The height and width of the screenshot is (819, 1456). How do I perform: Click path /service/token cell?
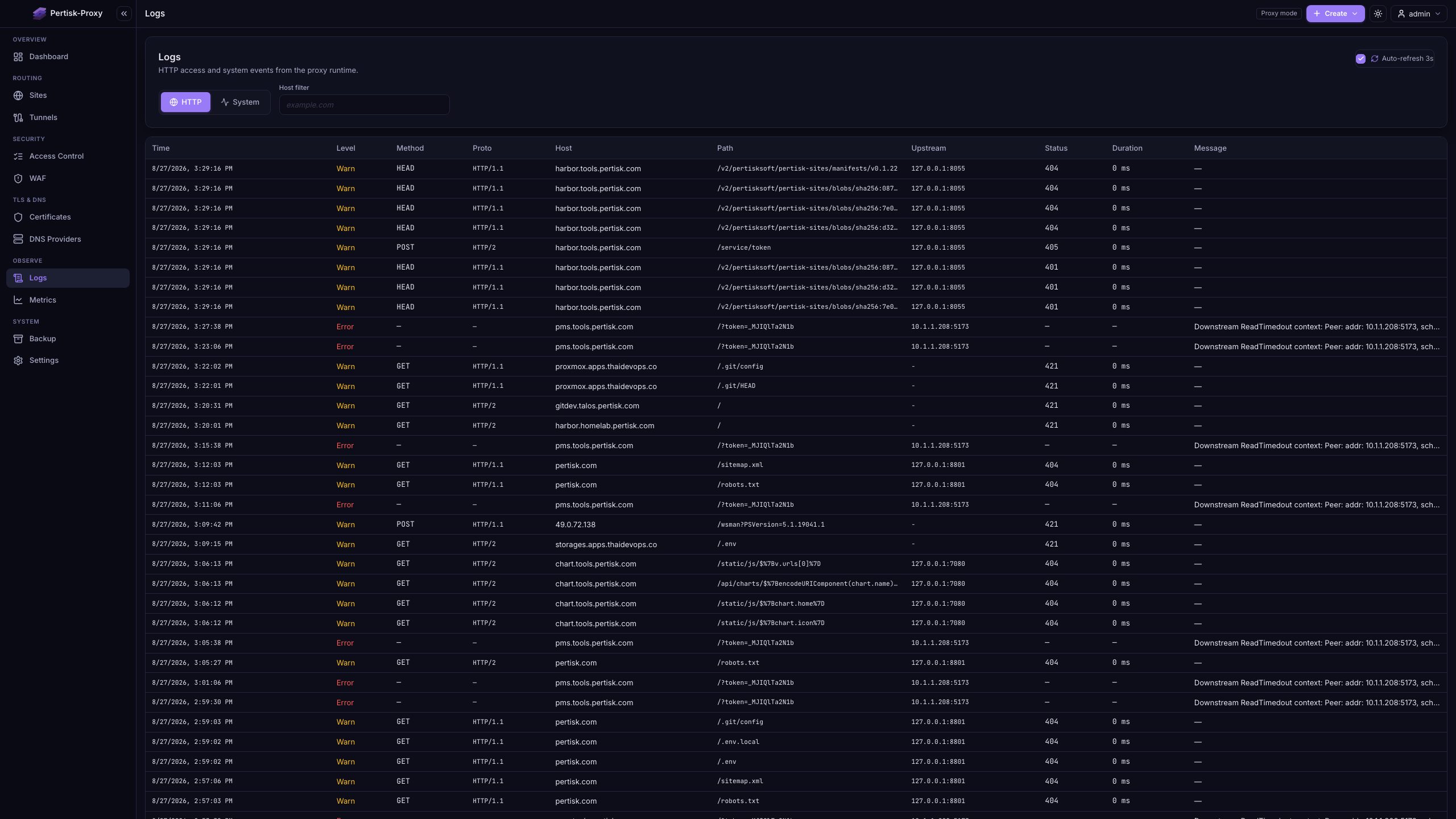tap(744, 248)
